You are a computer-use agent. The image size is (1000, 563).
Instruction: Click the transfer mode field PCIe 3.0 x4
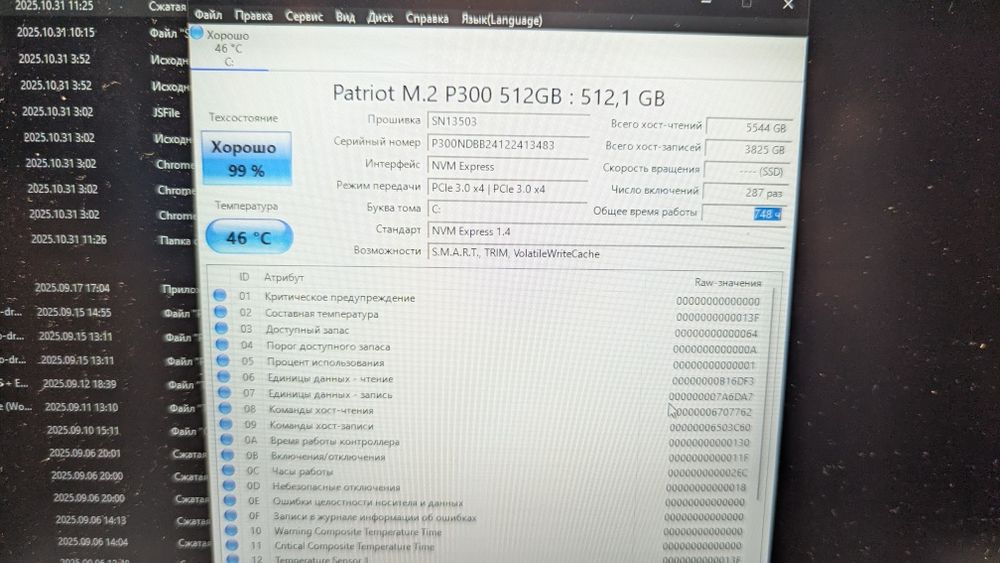[508, 189]
